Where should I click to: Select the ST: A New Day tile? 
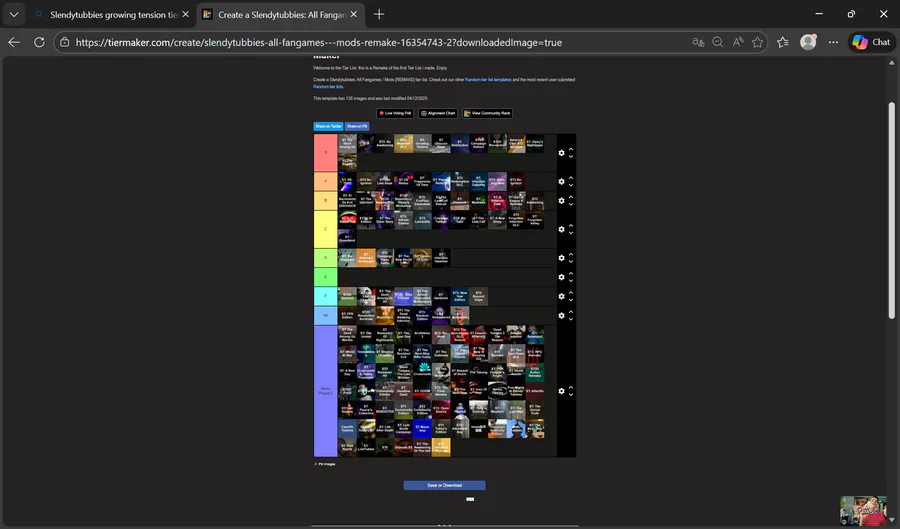pyautogui.click(x=347, y=372)
